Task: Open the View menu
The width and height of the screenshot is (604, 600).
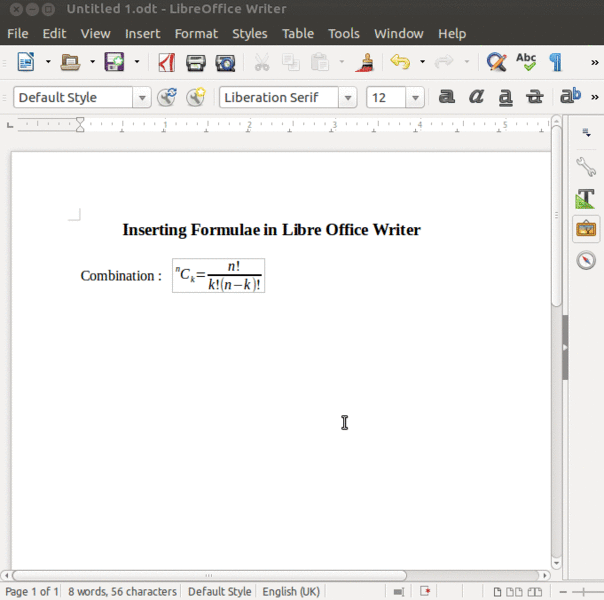Action: tap(96, 34)
